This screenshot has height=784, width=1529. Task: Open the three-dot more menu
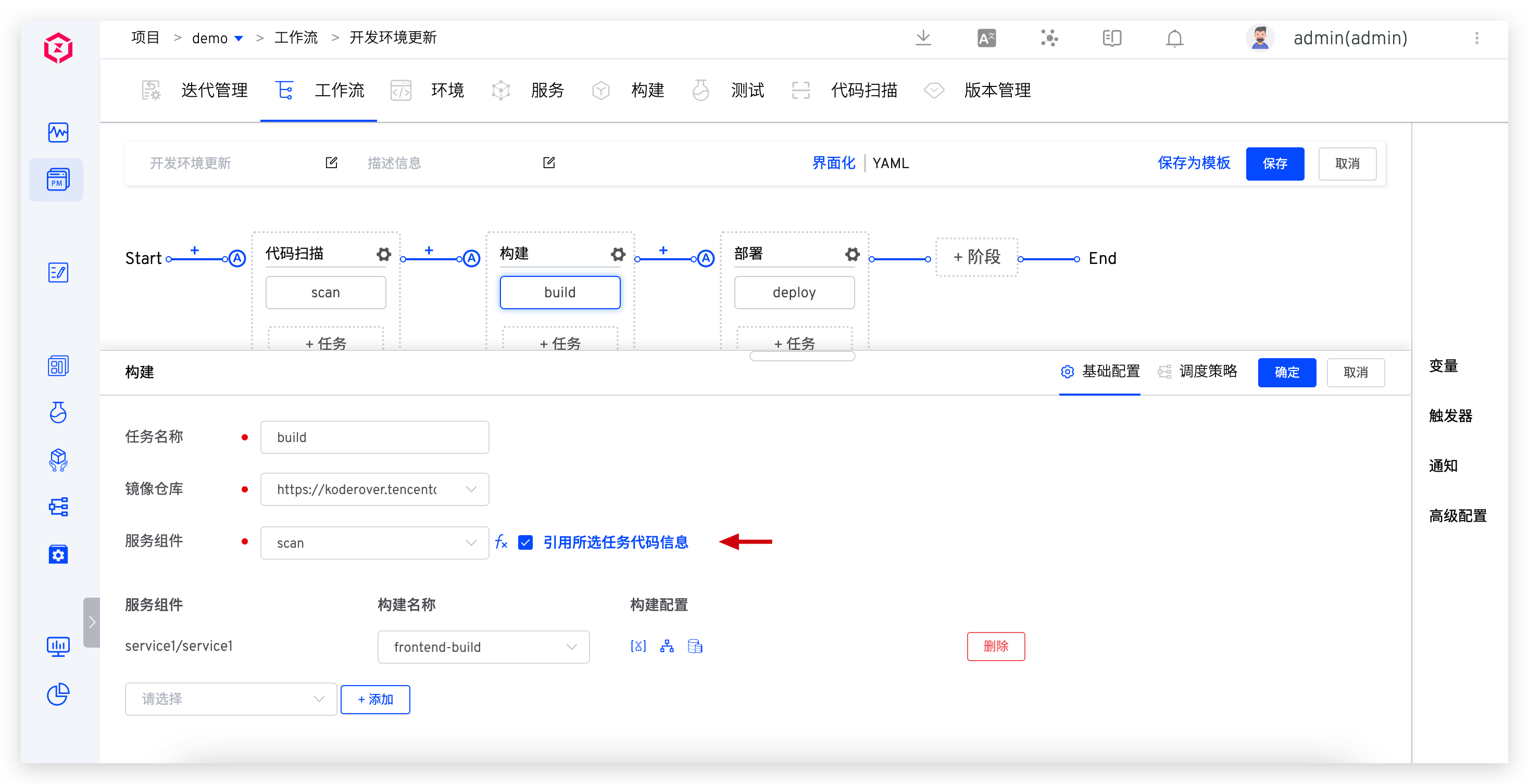pos(1477,38)
